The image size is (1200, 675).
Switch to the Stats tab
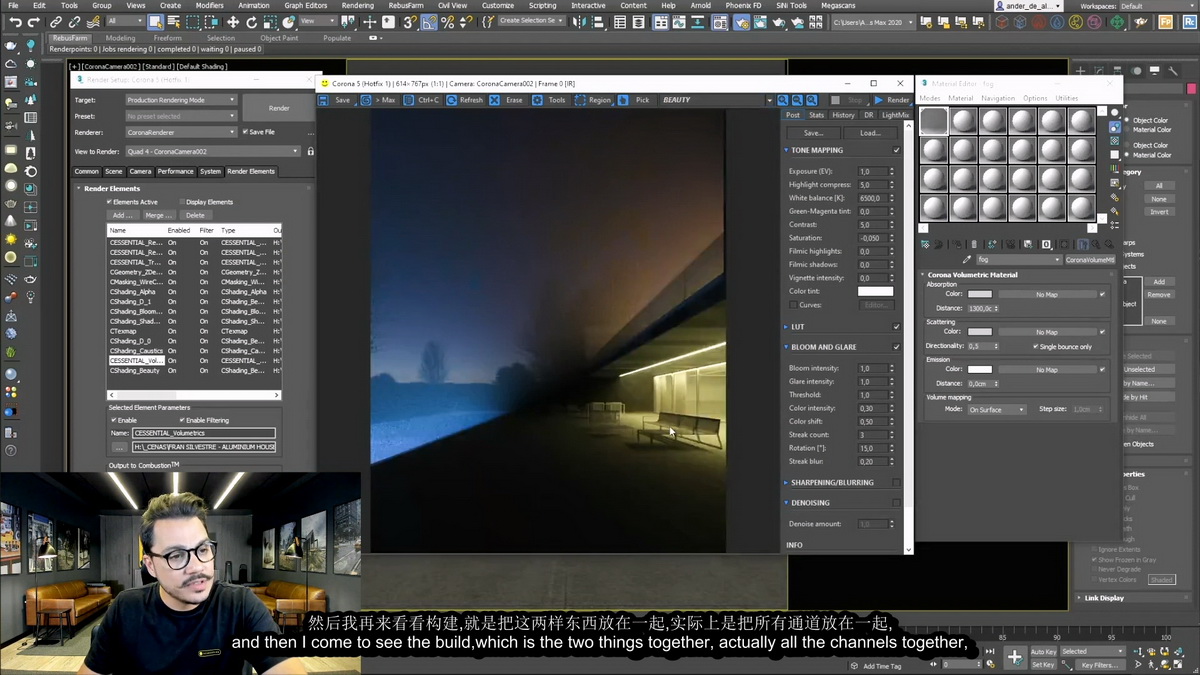click(x=816, y=115)
